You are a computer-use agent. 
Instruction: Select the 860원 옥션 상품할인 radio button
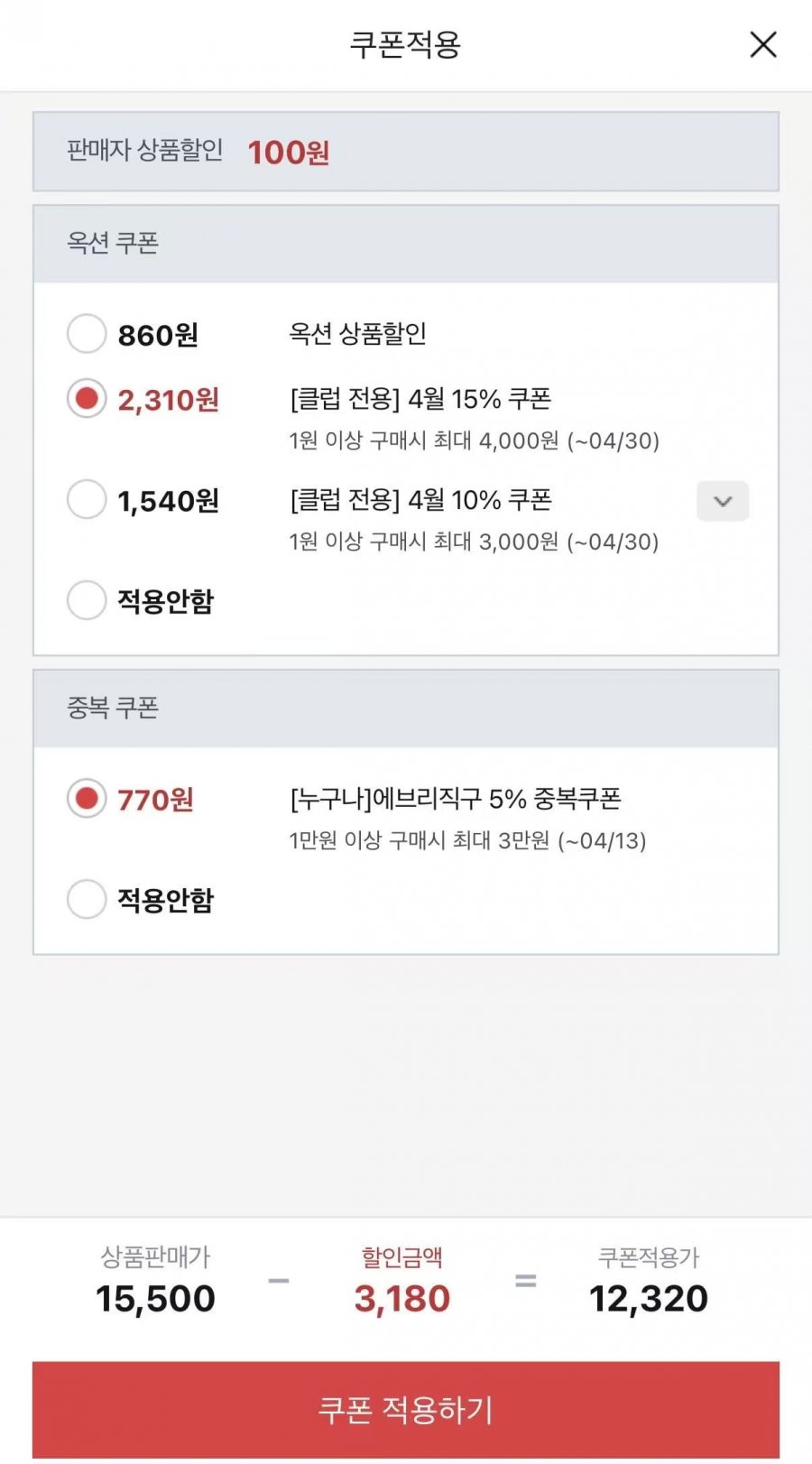(87, 334)
